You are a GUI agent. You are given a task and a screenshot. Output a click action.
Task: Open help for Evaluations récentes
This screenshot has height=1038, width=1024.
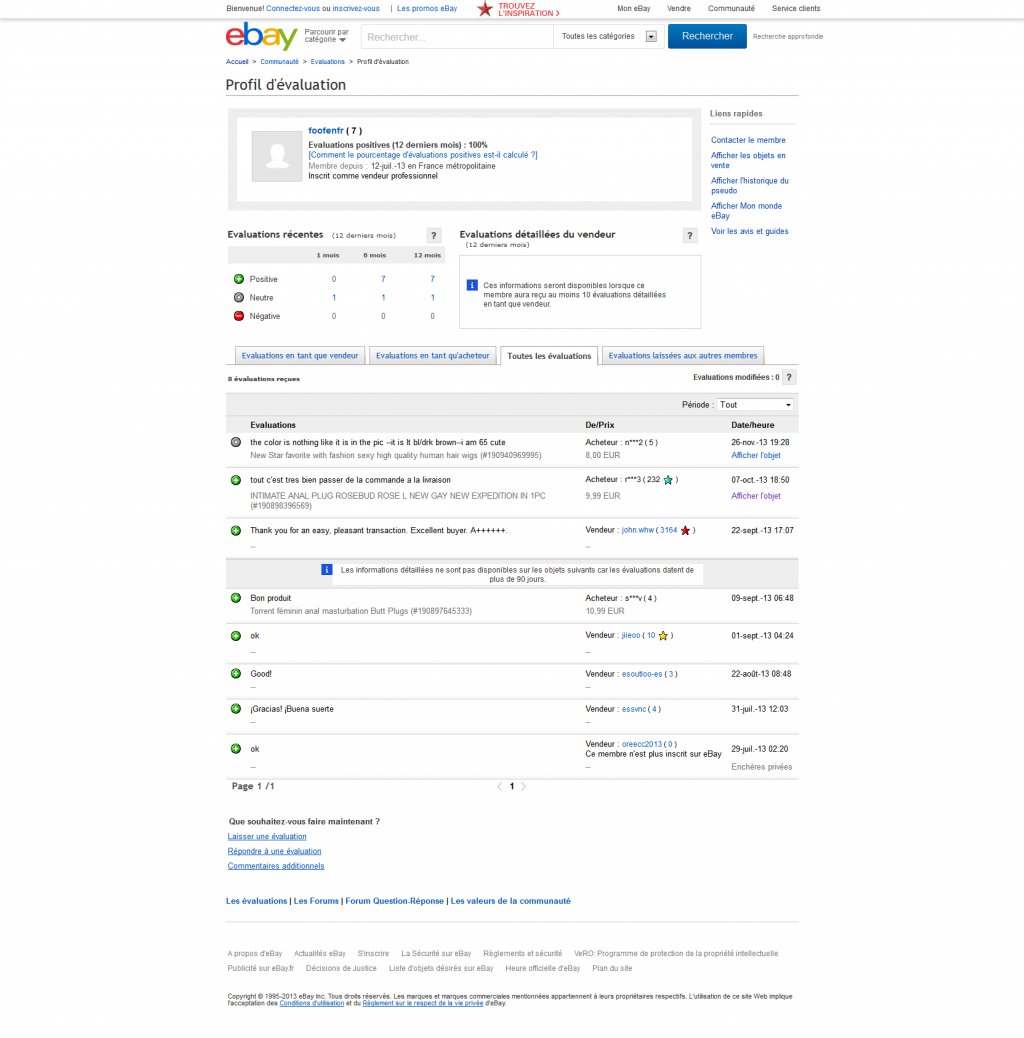point(434,236)
